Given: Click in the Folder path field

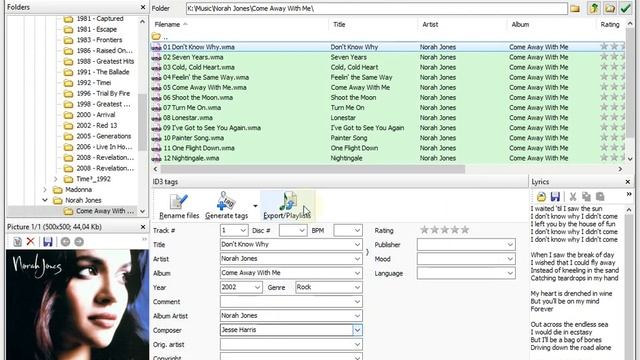Looking at the screenshot, I should click(x=376, y=9).
